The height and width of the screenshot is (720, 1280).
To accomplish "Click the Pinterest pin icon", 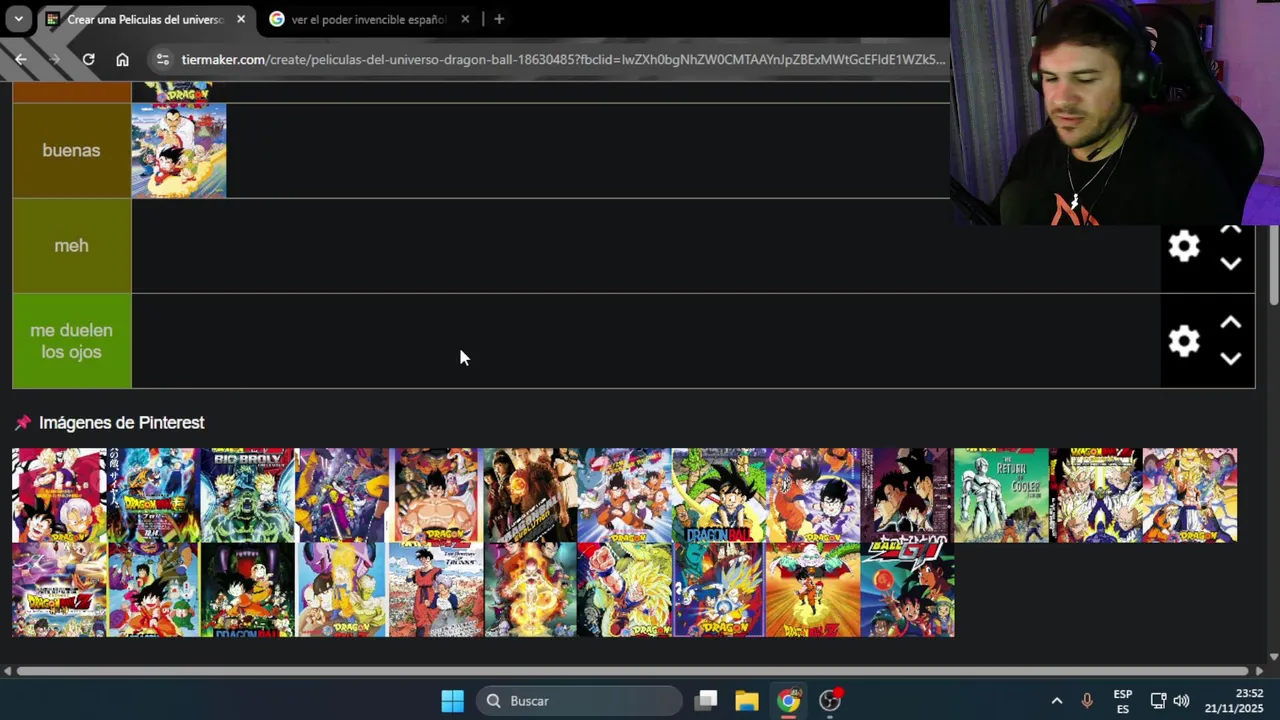I will (23, 423).
